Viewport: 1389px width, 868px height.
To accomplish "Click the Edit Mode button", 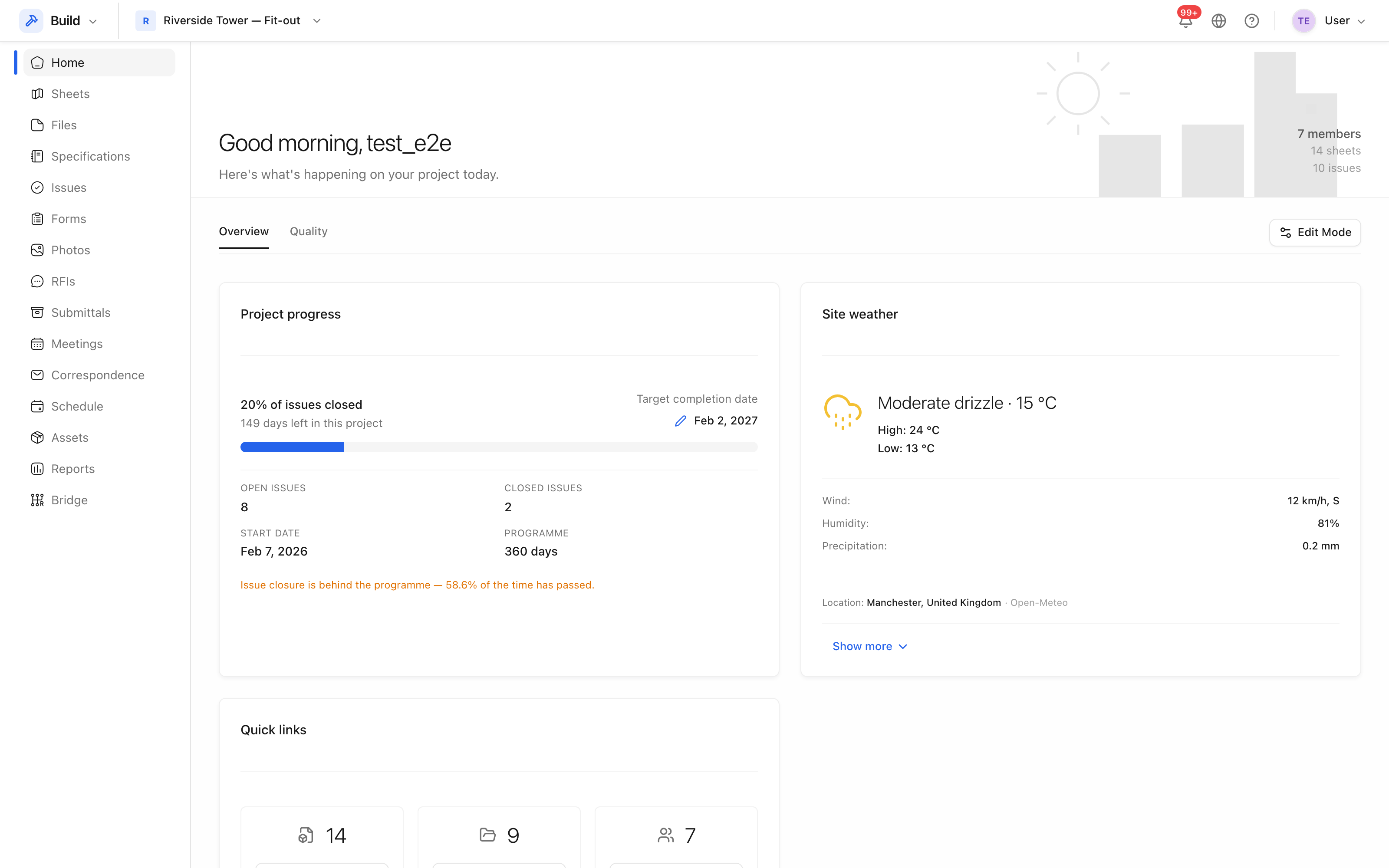I will pyautogui.click(x=1314, y=233).
